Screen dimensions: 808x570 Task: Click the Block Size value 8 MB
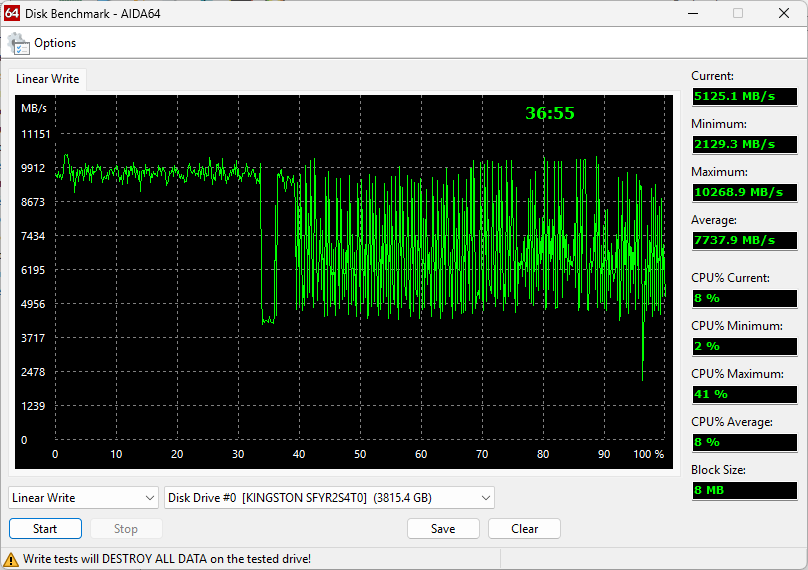[x=745, y=490]
